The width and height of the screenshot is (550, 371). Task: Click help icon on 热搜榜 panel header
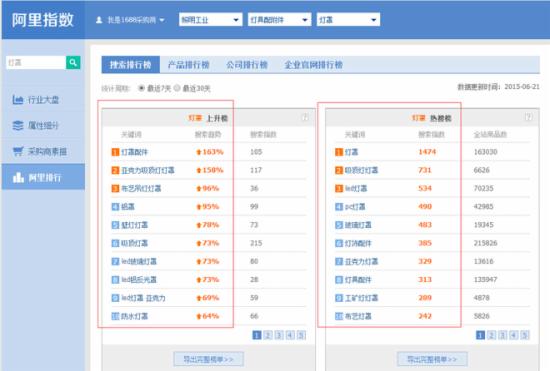tap(529, 117)
